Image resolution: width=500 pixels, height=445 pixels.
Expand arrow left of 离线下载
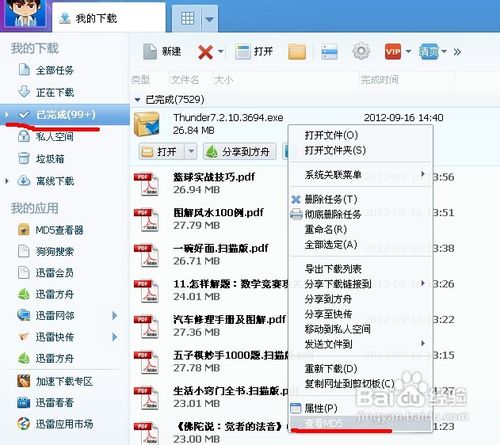click(x=7, y=181)
